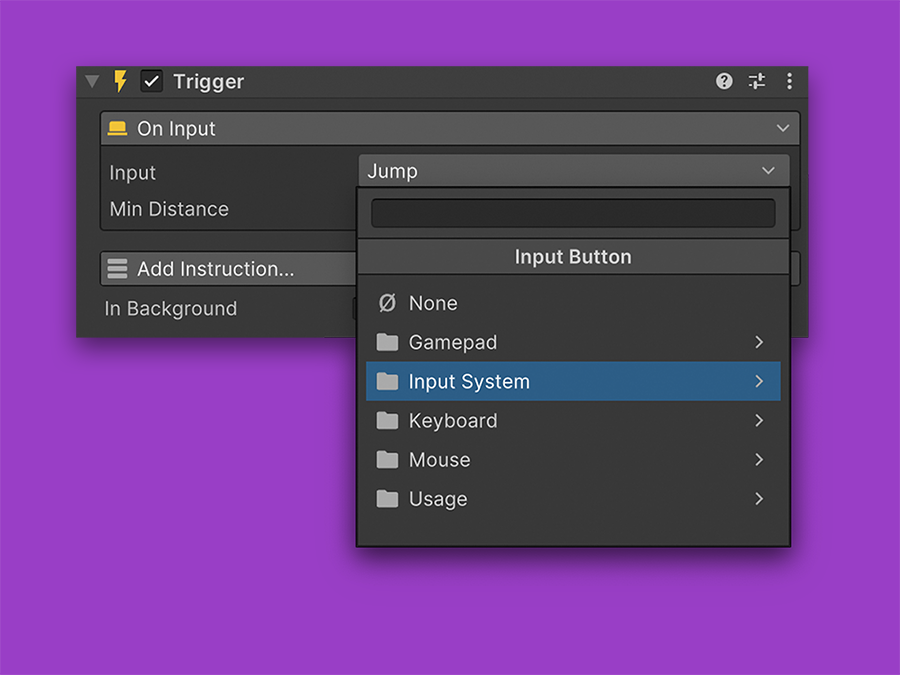
Task: Click the Usage folder icon
Action: point(387,499)
